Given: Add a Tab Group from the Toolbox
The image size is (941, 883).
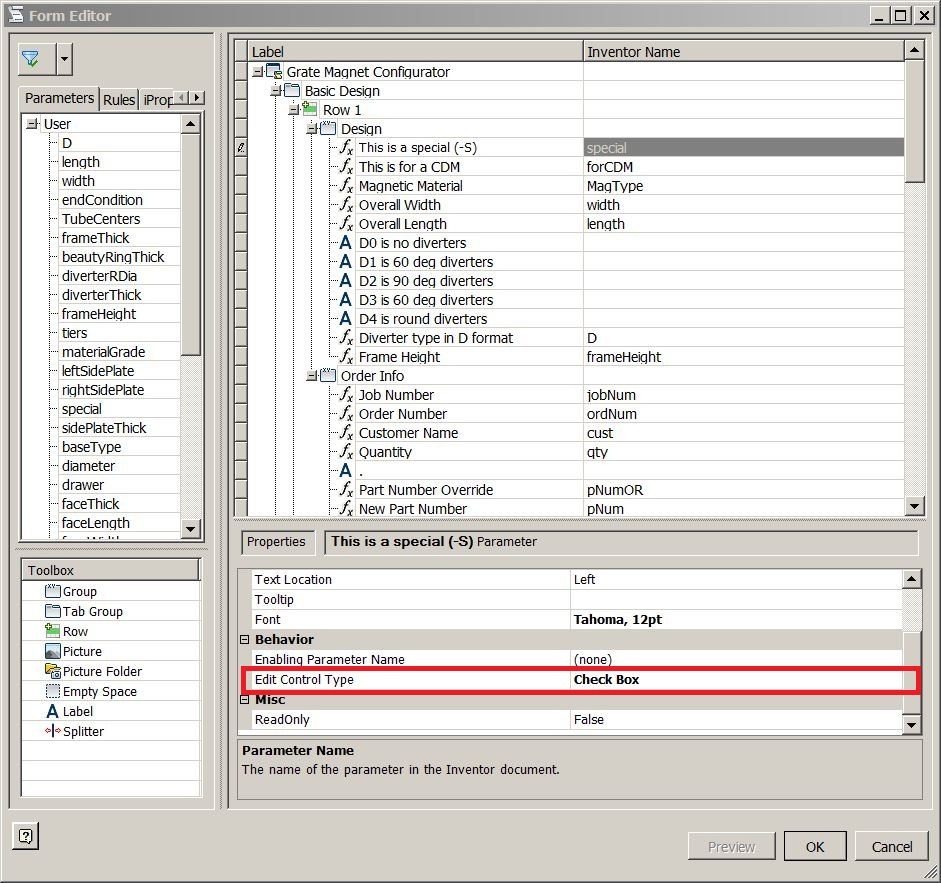Looking at the screenshot, I should (84, 611).
